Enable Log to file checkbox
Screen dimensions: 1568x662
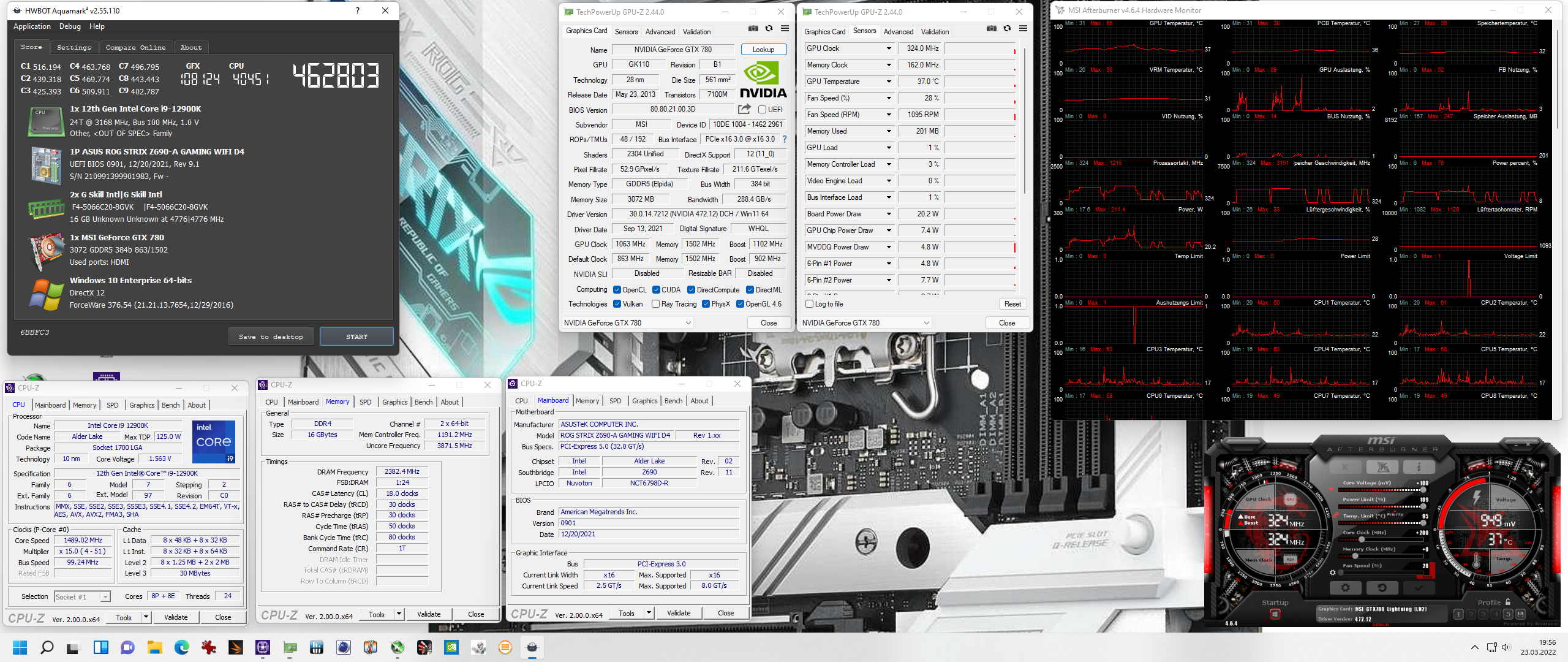click(809, 304)
